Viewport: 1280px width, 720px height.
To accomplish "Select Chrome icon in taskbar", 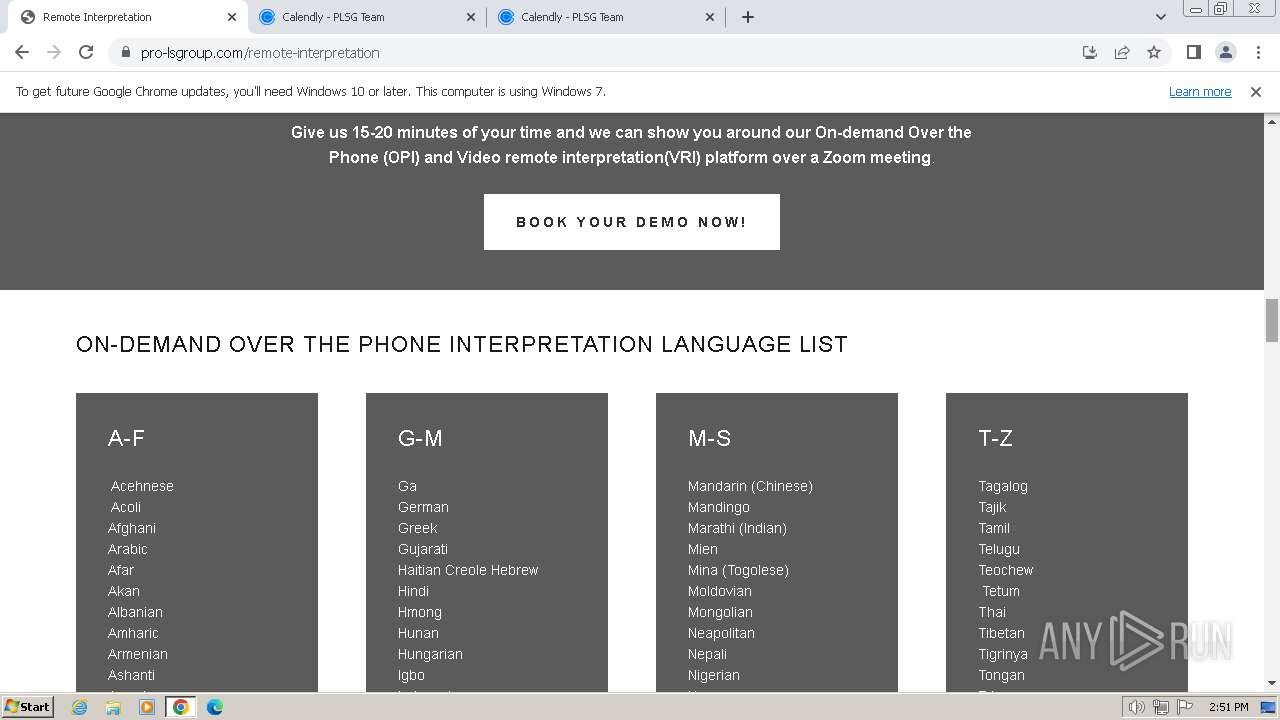I will pos(181,707).
